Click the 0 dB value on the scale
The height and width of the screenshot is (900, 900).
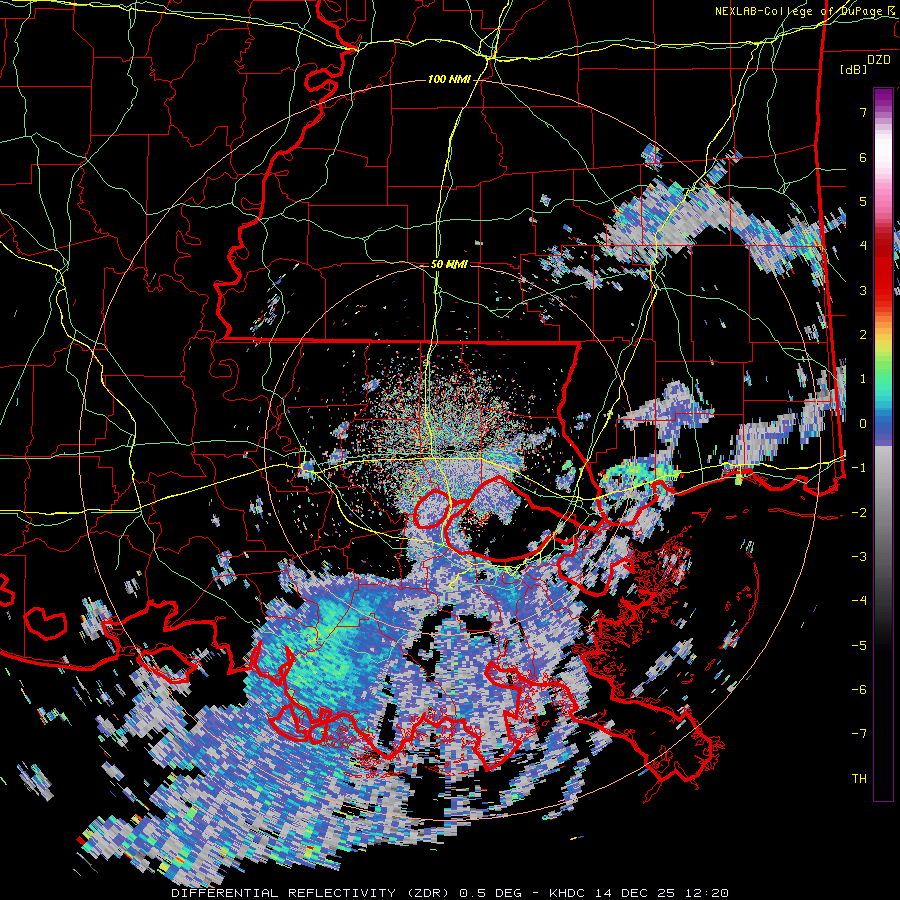(x=863, y=424)
